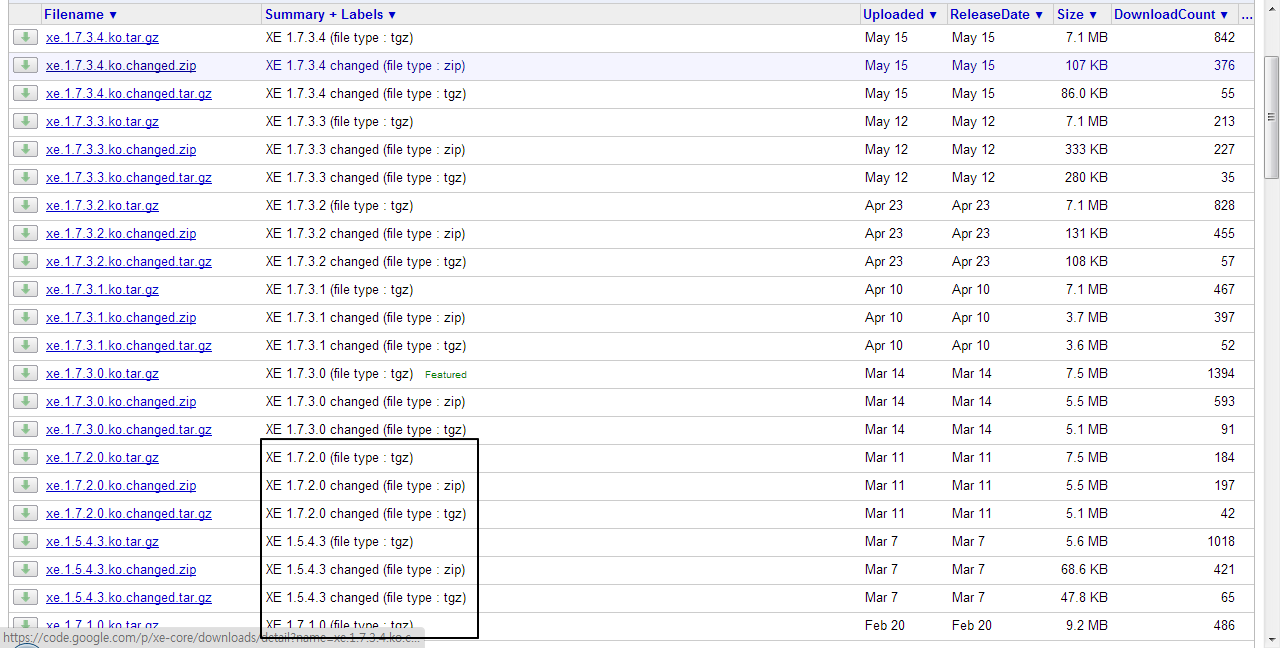Click download arrow beside xe.1.7.3.4.ko.changed.zip

[25, 65]
